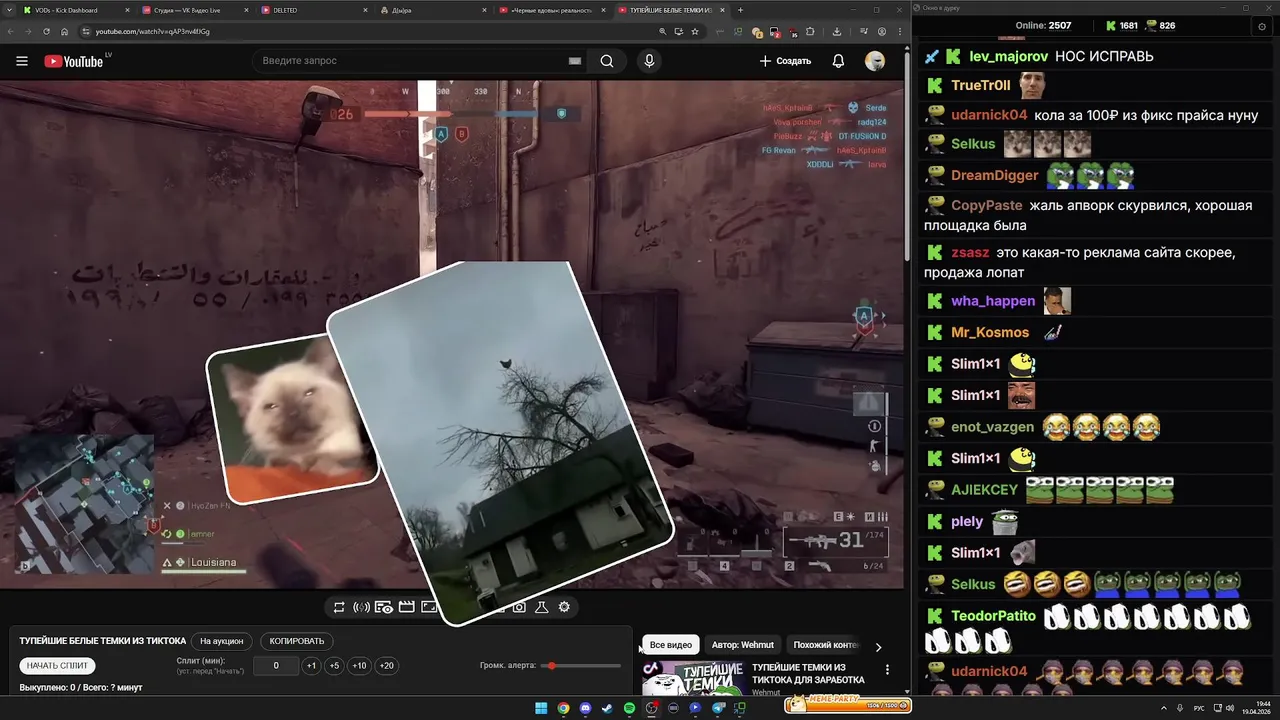Expand filter chips with right chevron
Image resolution: width=1280 pixels, height=720 pixels.
pos(878,647)
